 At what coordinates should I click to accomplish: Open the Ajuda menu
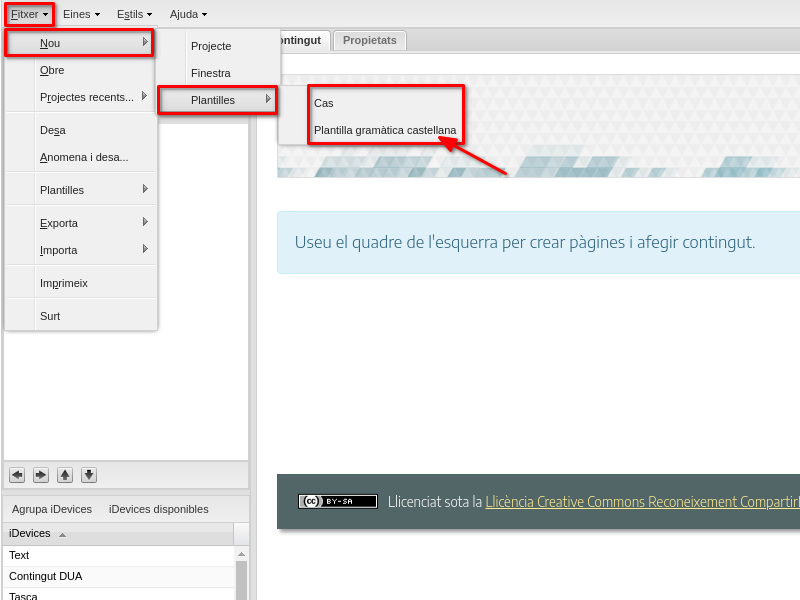[x=188, y=14]
